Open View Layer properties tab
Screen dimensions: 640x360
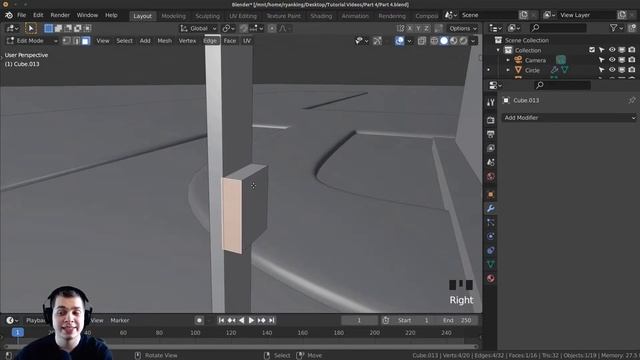(491, 148)
